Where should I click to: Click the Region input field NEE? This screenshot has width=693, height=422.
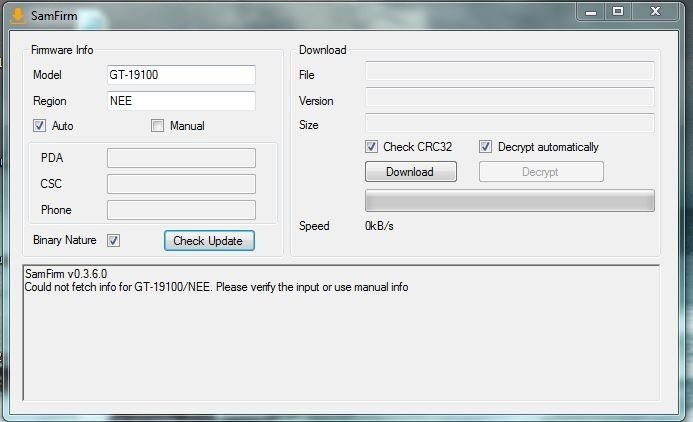click(181, 101)
